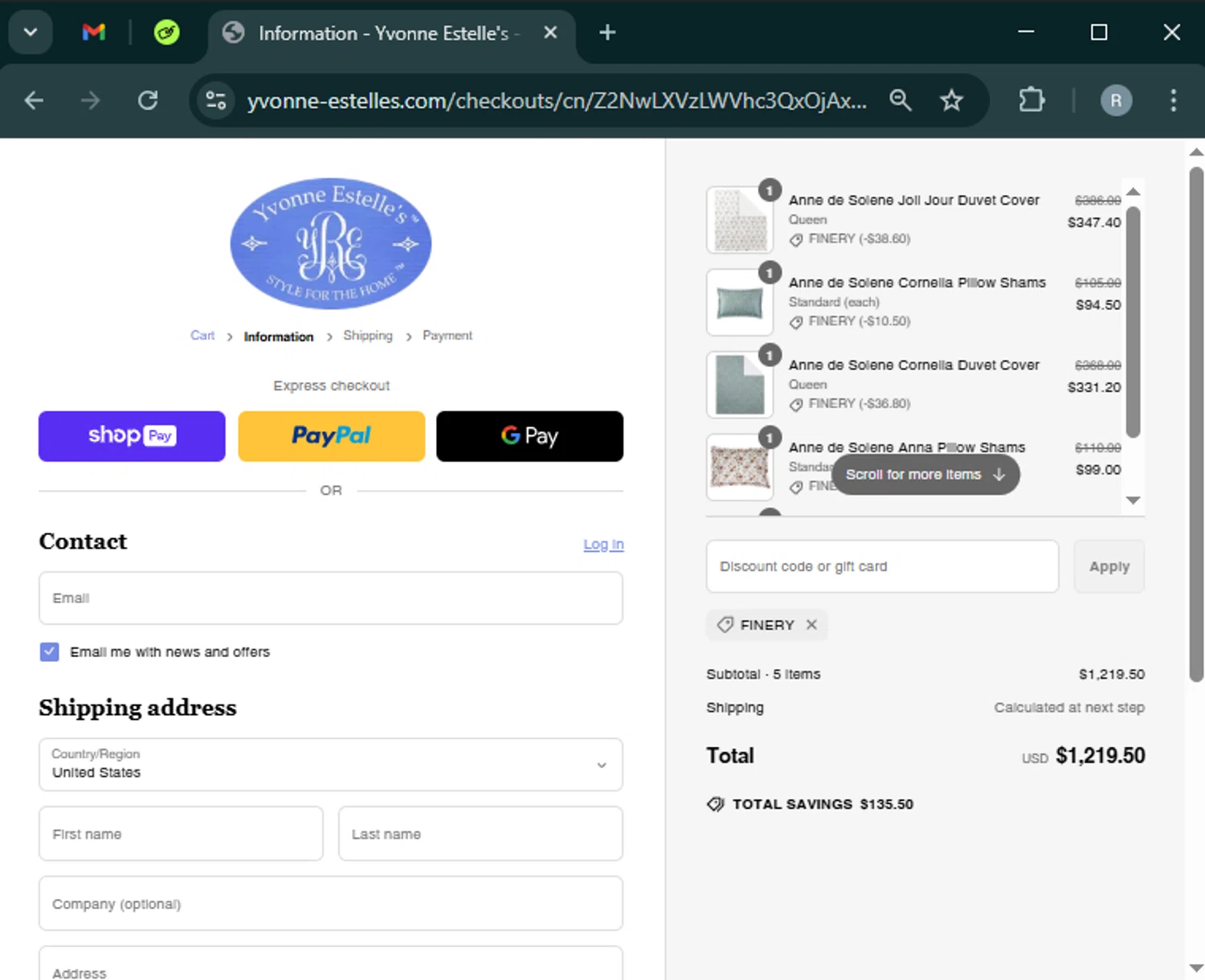Focus the Email input field
Viewport: 1205px width, 980px height.
click(x=331, y=598)
